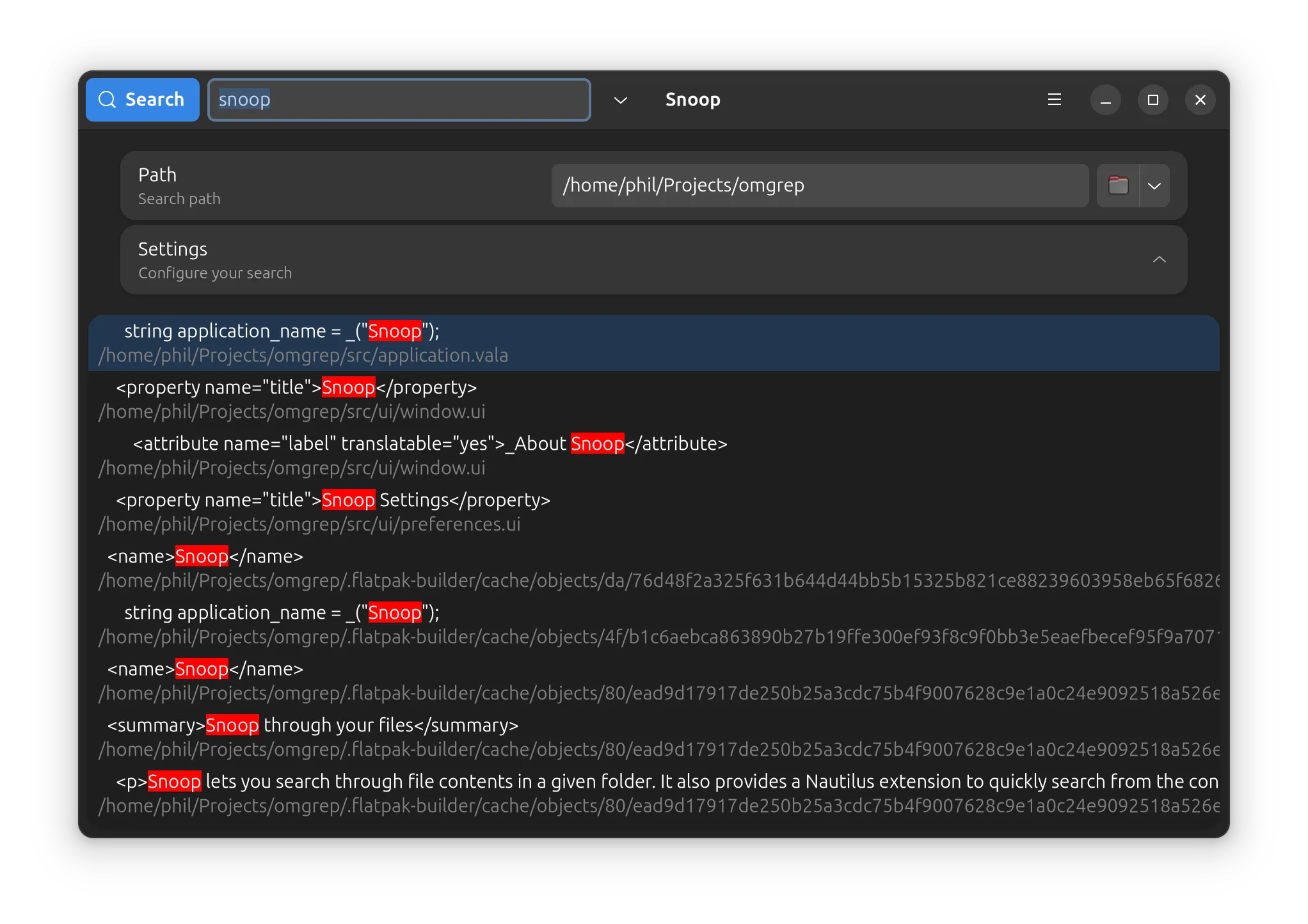This screenshot has width=1308, height=924.
Task: Minimize the Snoop window
Action: (1105, 100)
